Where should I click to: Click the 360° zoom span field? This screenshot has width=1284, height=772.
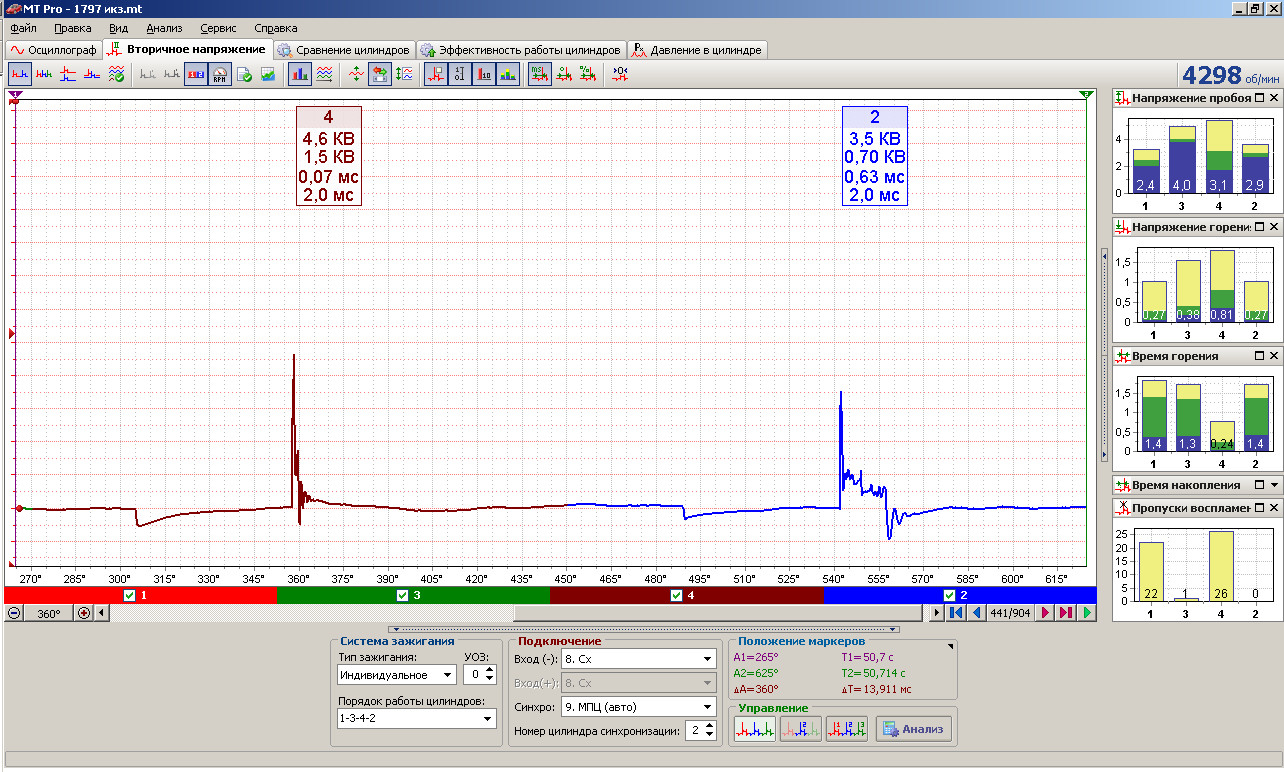[48, 613]
